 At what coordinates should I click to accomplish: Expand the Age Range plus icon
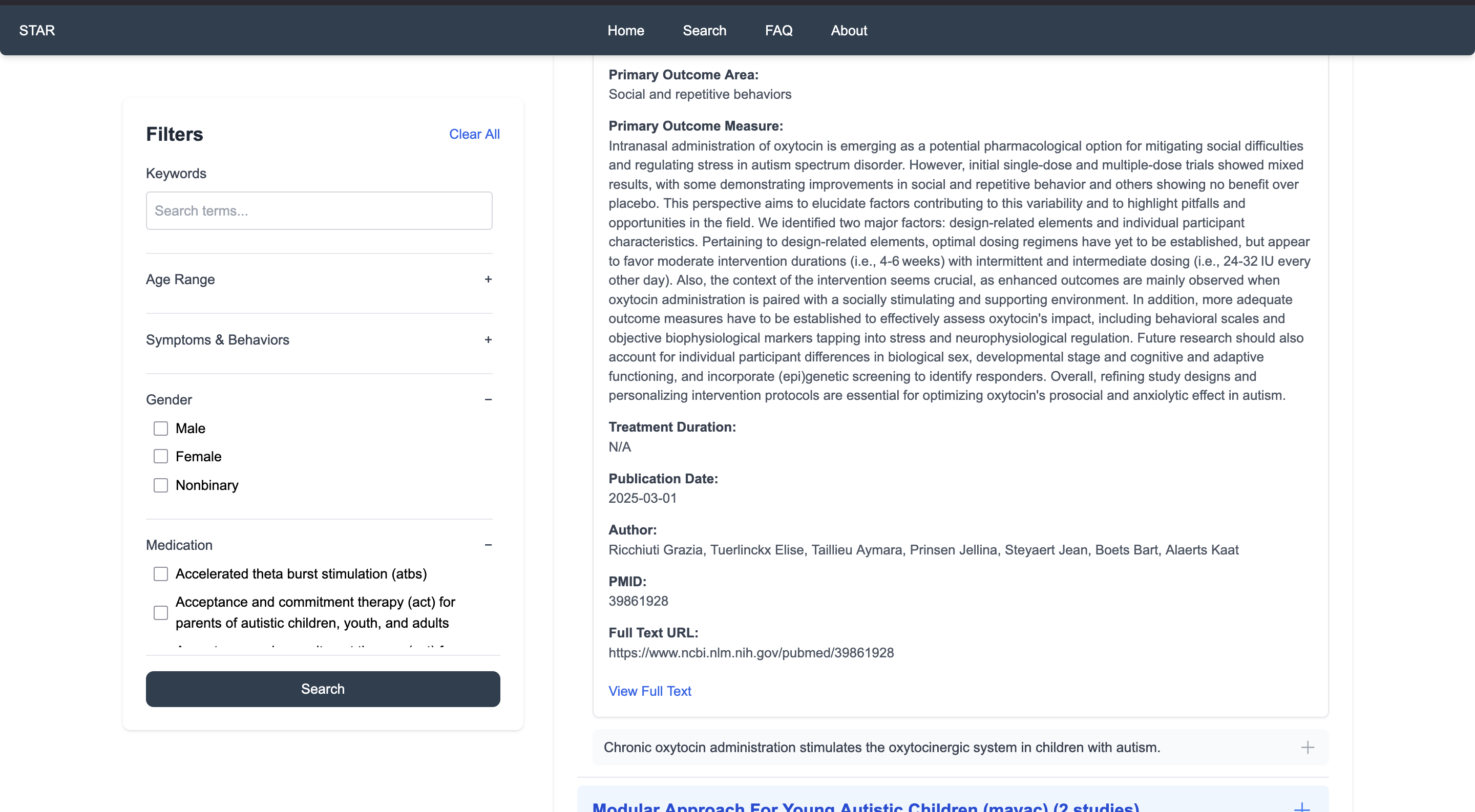coord(488,279)
